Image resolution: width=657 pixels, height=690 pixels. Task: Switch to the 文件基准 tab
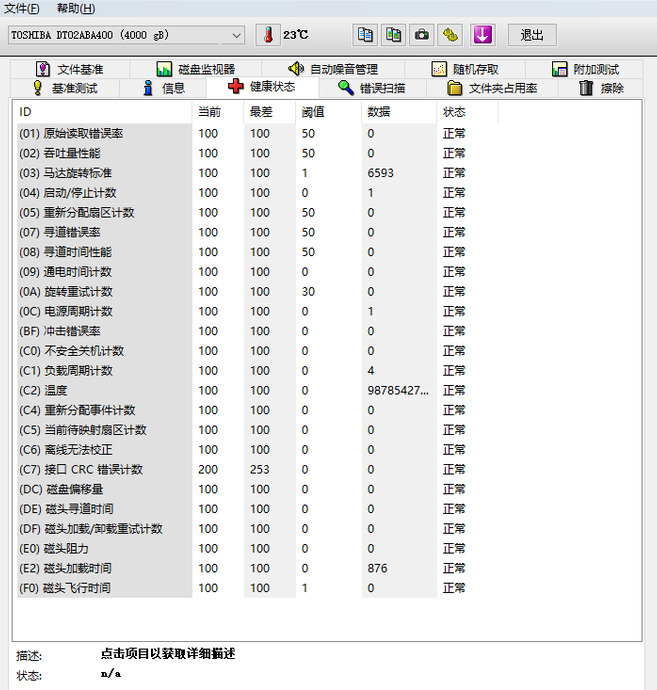[70, 69]
